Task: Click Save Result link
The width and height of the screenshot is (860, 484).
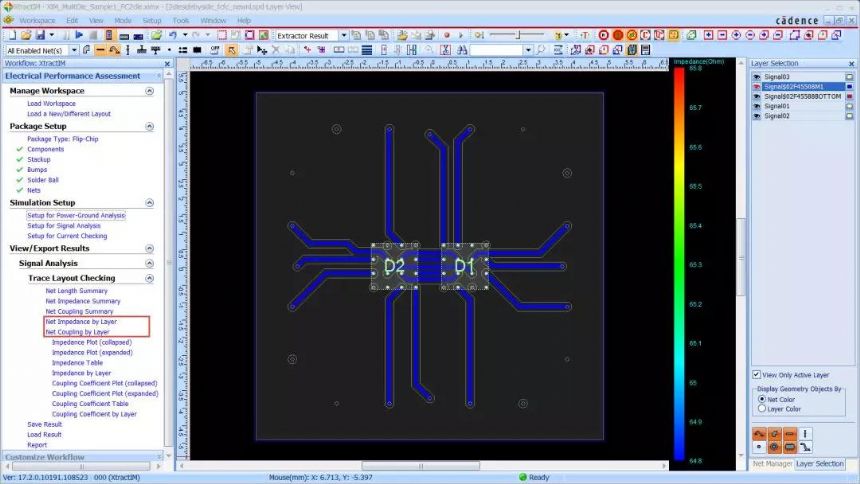Action: coord(44,424)
